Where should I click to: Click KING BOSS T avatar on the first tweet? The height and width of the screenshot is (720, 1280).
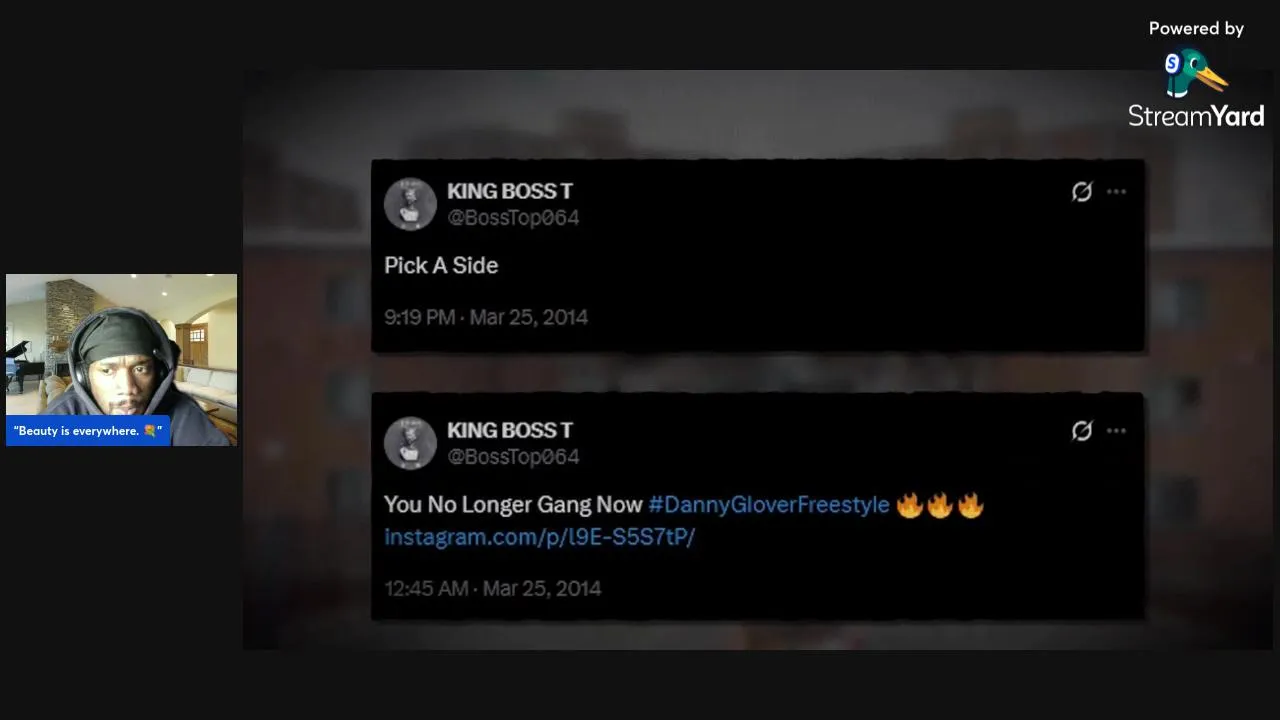coord(410,204)
